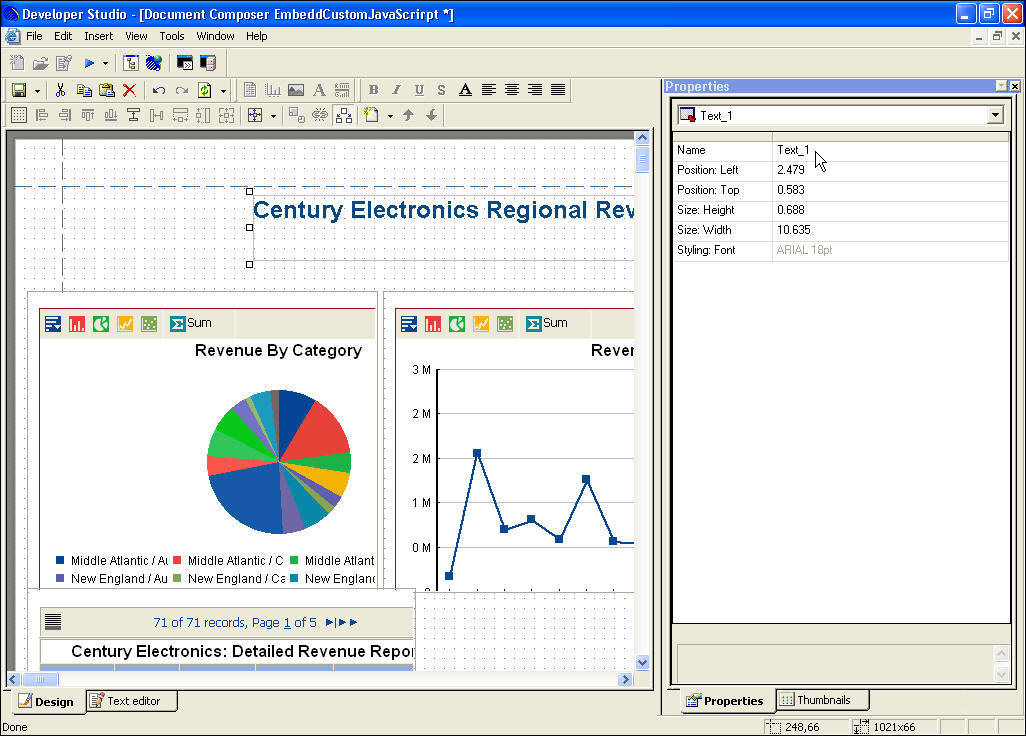
Task: Click the Insert Image toolbar icon
Action: [296, 90]
